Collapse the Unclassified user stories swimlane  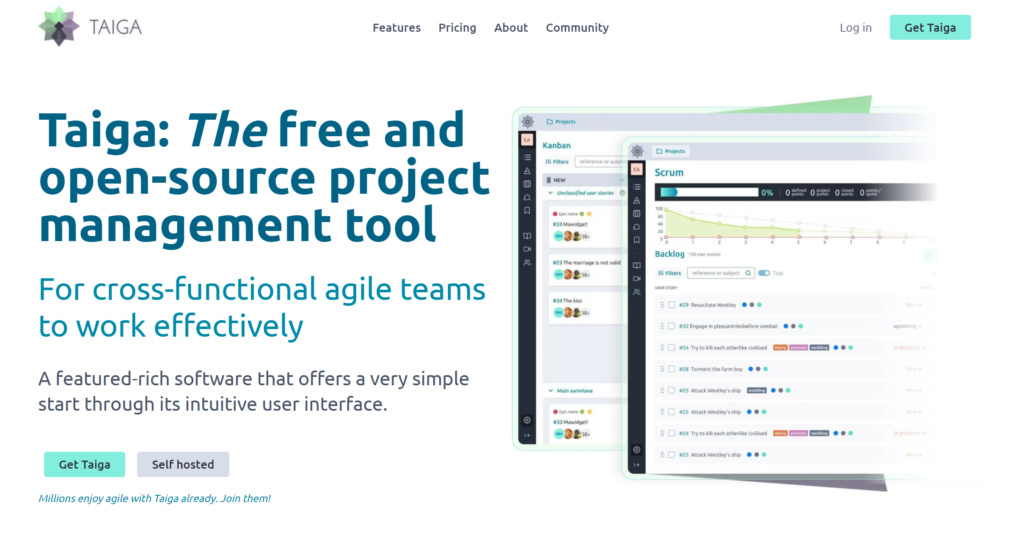point(549,192)
